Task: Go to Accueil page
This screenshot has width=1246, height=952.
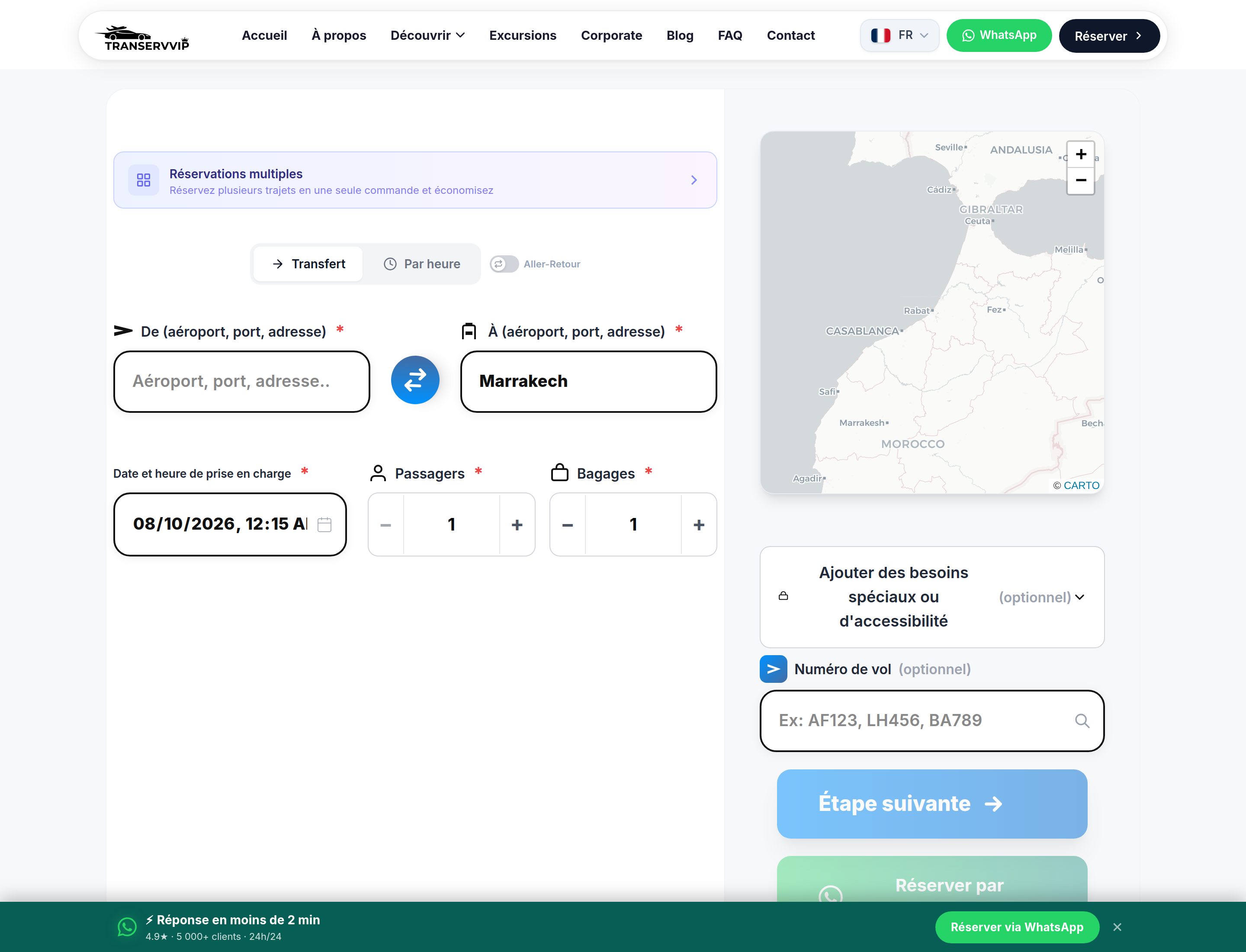Action: point(265,35)
